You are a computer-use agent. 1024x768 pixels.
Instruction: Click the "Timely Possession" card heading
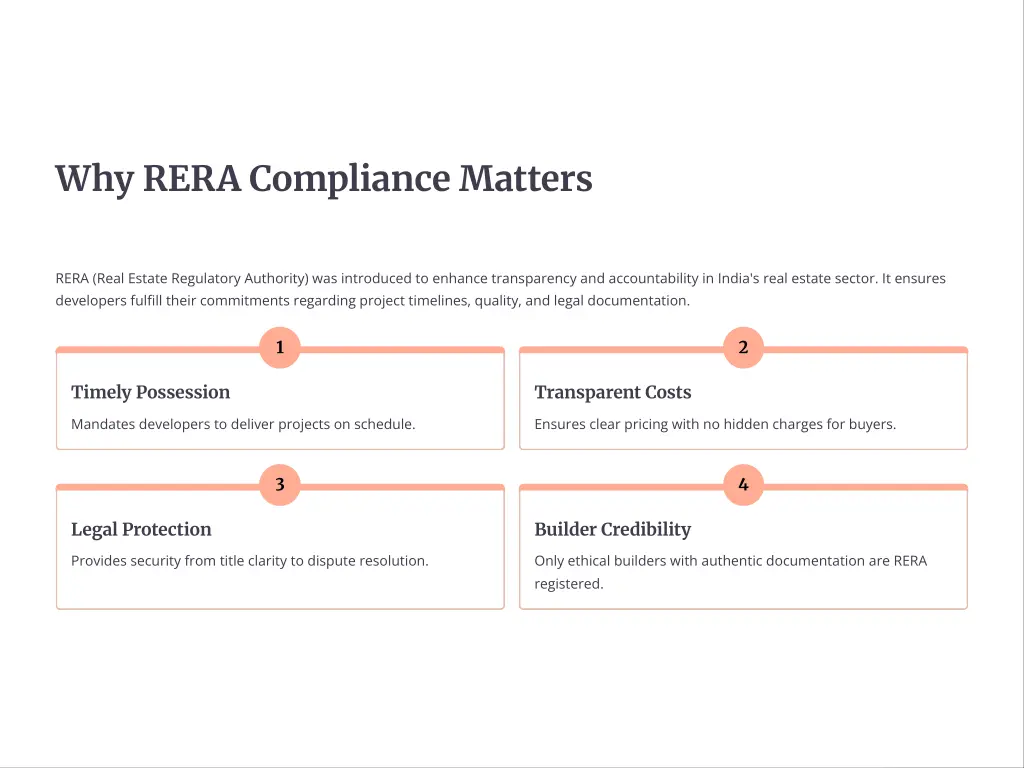151,392
